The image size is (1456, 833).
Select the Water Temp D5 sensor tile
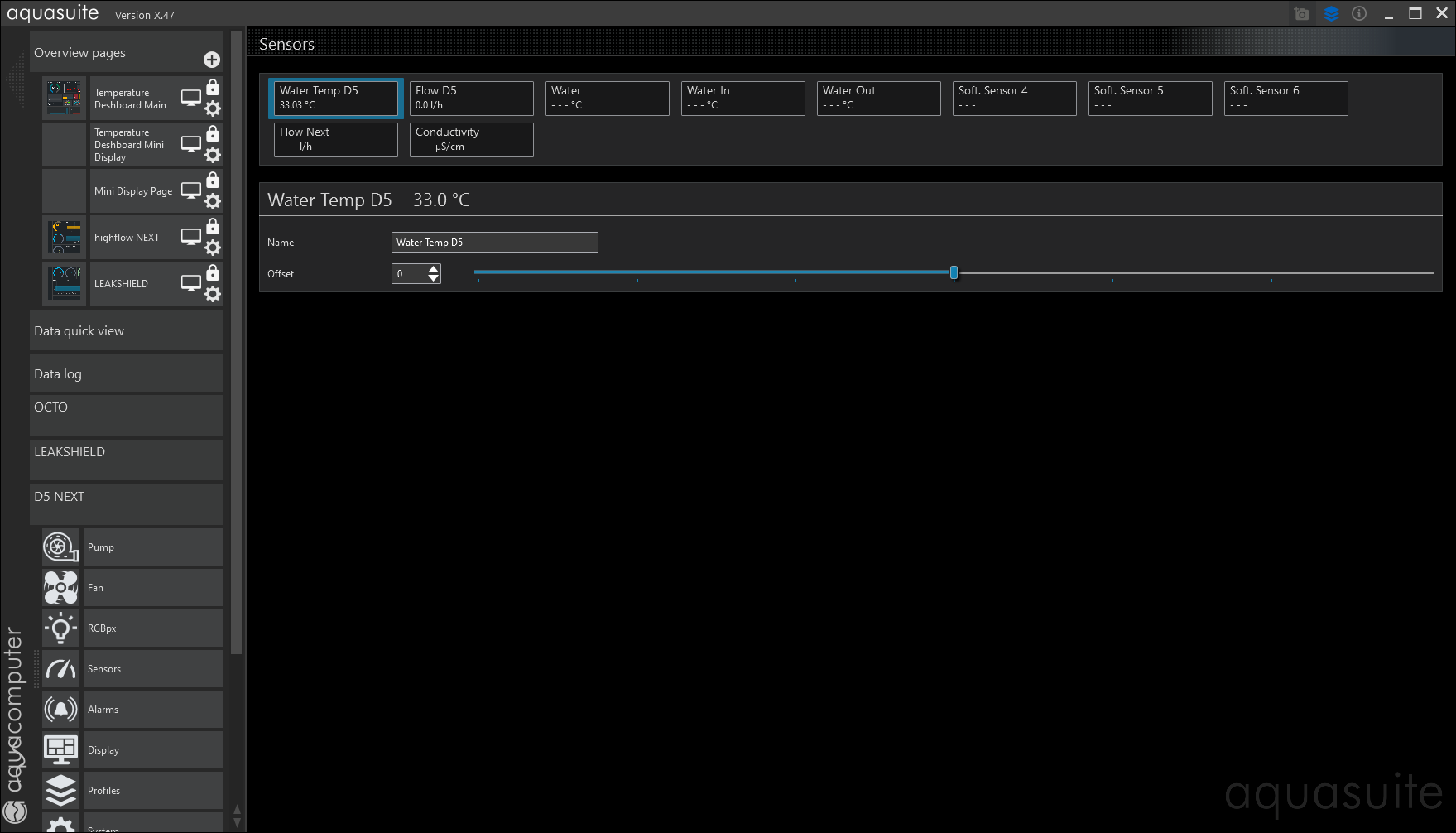pos(336,99)
